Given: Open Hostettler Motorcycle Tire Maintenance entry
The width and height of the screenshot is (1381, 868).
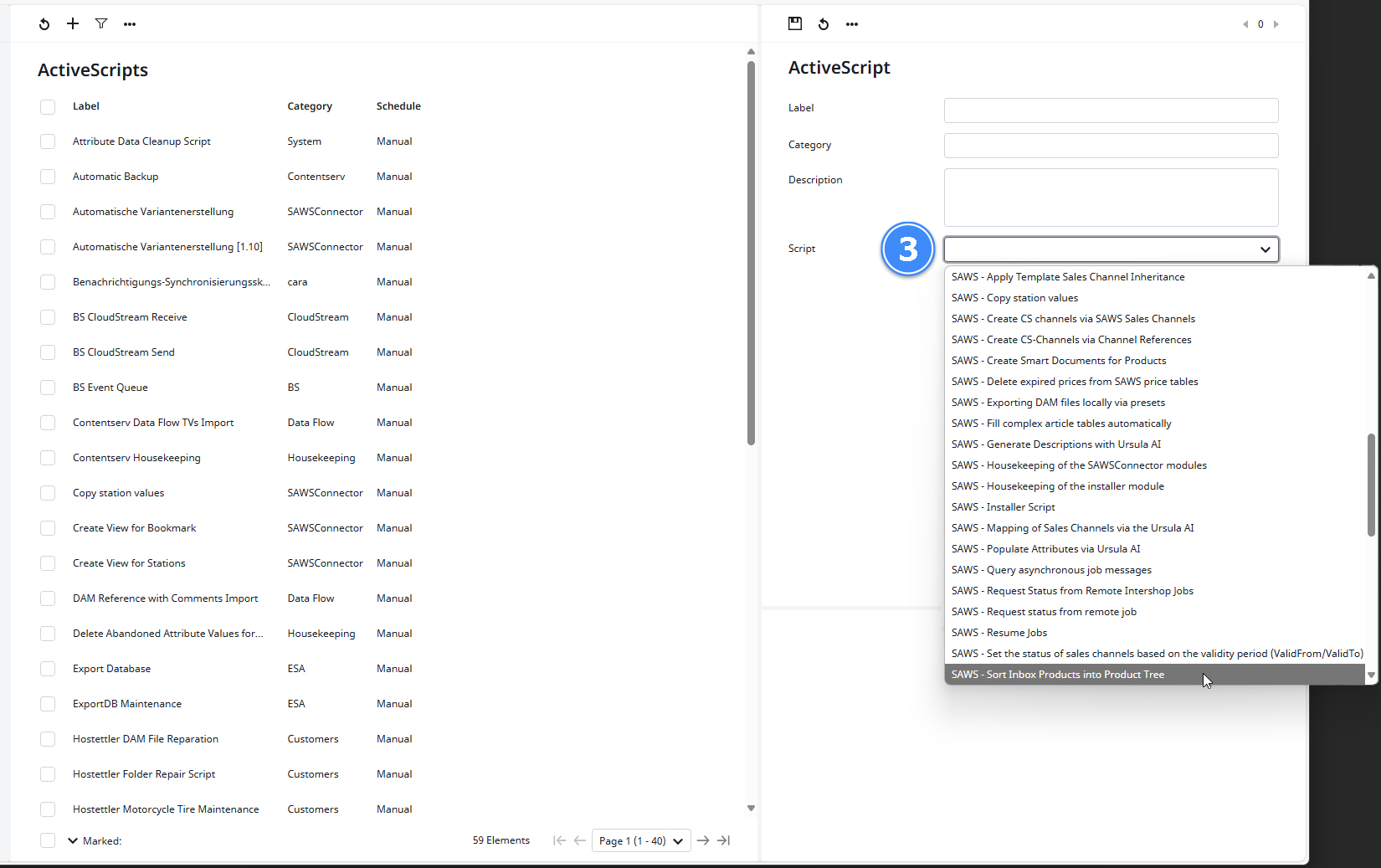Looking at the screenshot, I should (166, 809).
